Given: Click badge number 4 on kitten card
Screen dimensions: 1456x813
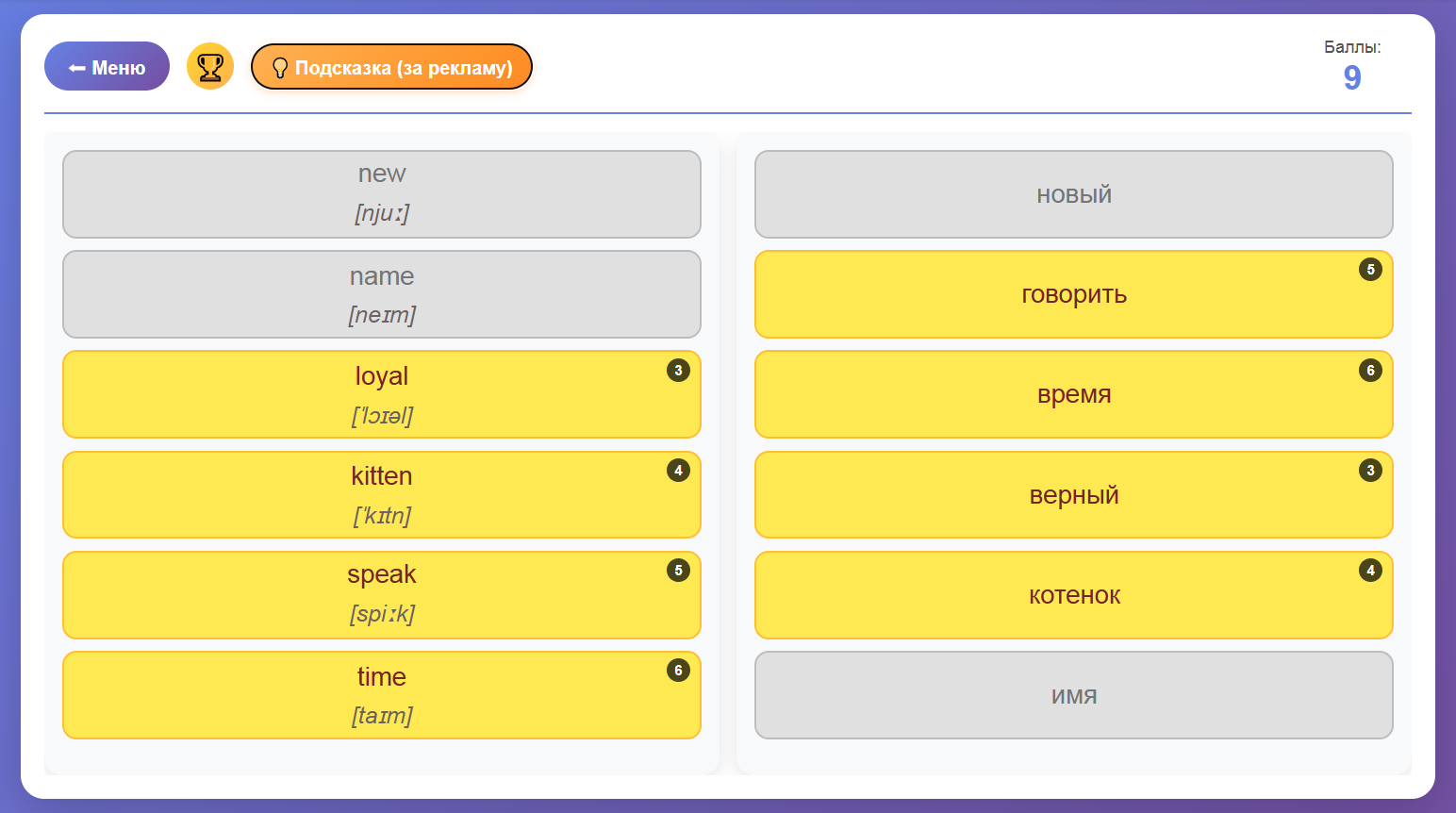Looking at the screenshot, I should (x=678, y=471).
